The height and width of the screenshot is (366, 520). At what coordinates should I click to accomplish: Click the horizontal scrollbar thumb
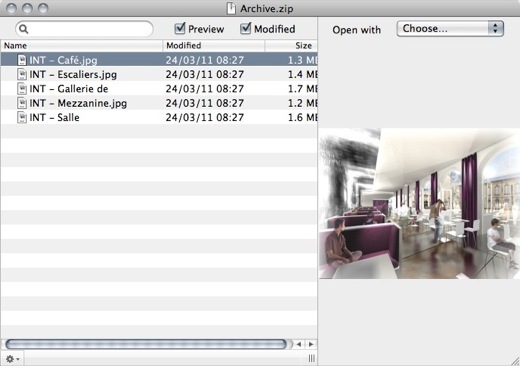[146, 344]
